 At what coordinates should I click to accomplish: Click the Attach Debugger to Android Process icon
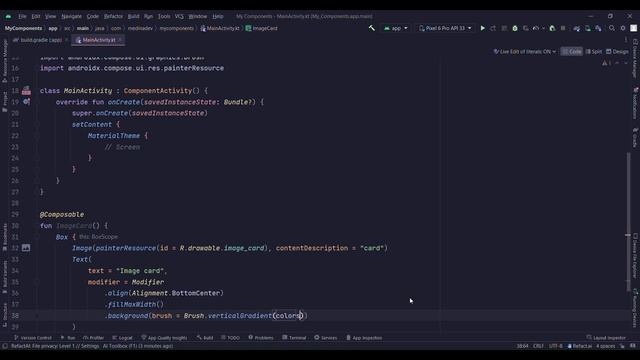(x=552, y=28)
